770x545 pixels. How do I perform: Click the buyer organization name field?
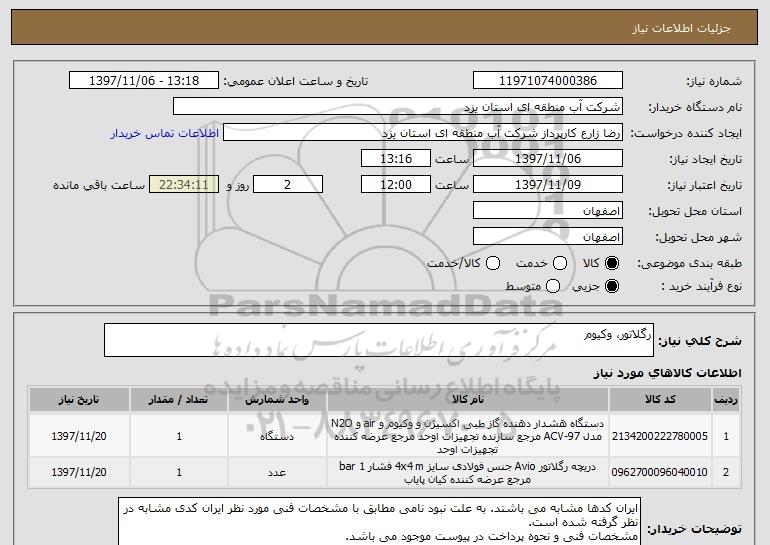(398, 107)
